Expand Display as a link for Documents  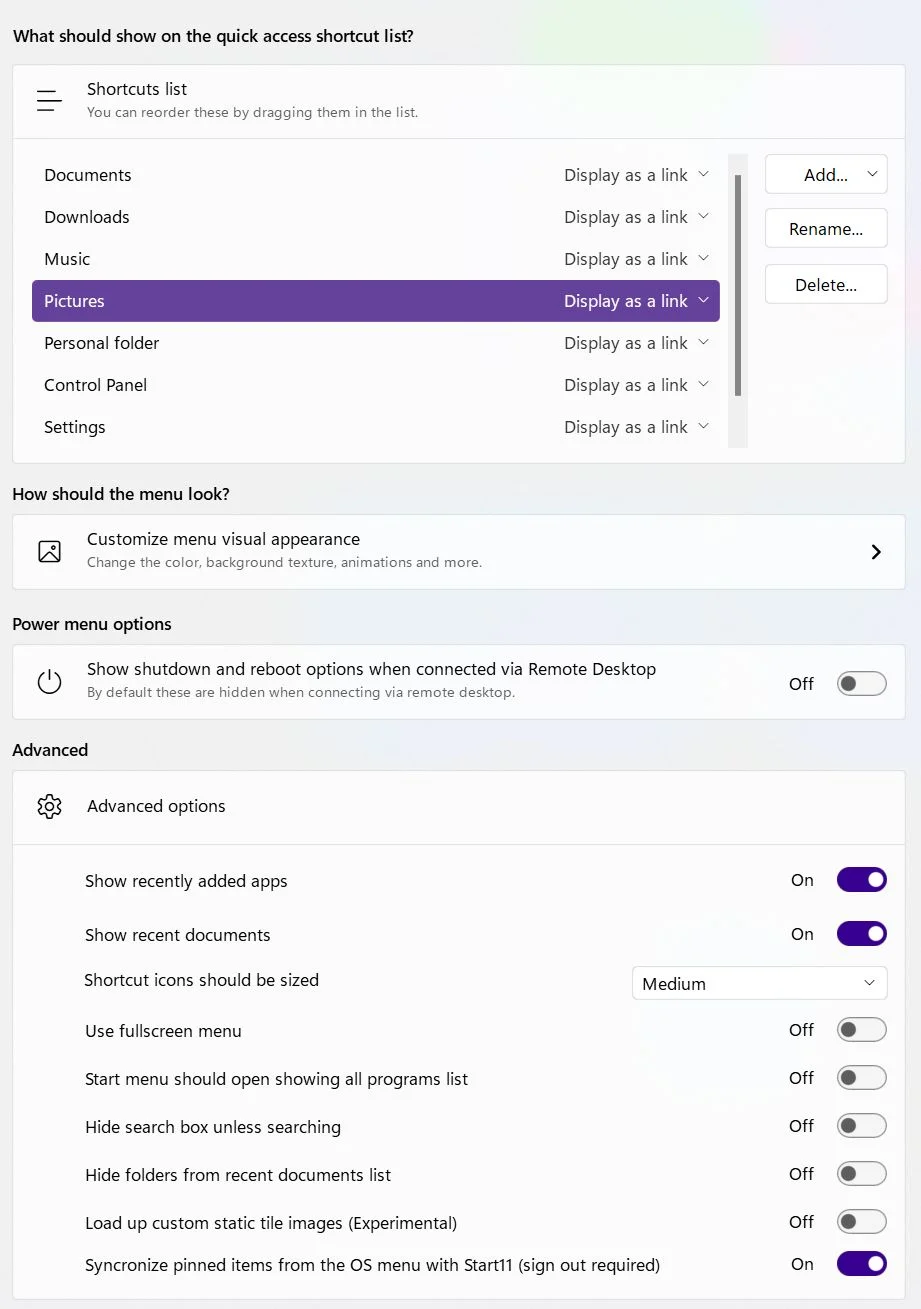click(636, 175)
